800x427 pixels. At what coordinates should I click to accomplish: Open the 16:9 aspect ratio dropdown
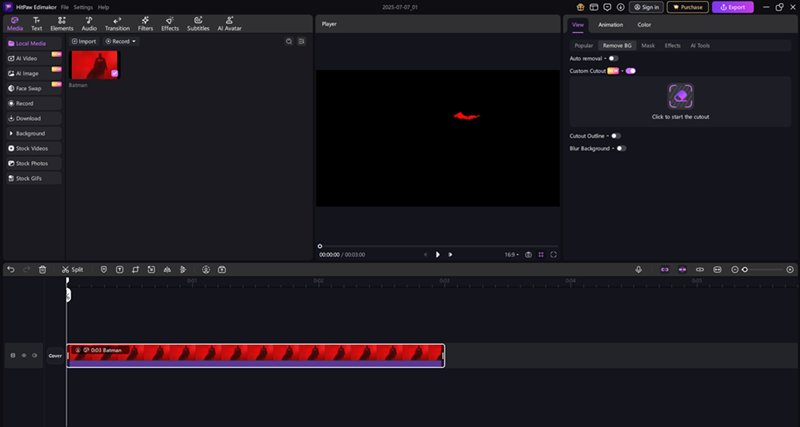pos(512,255)
